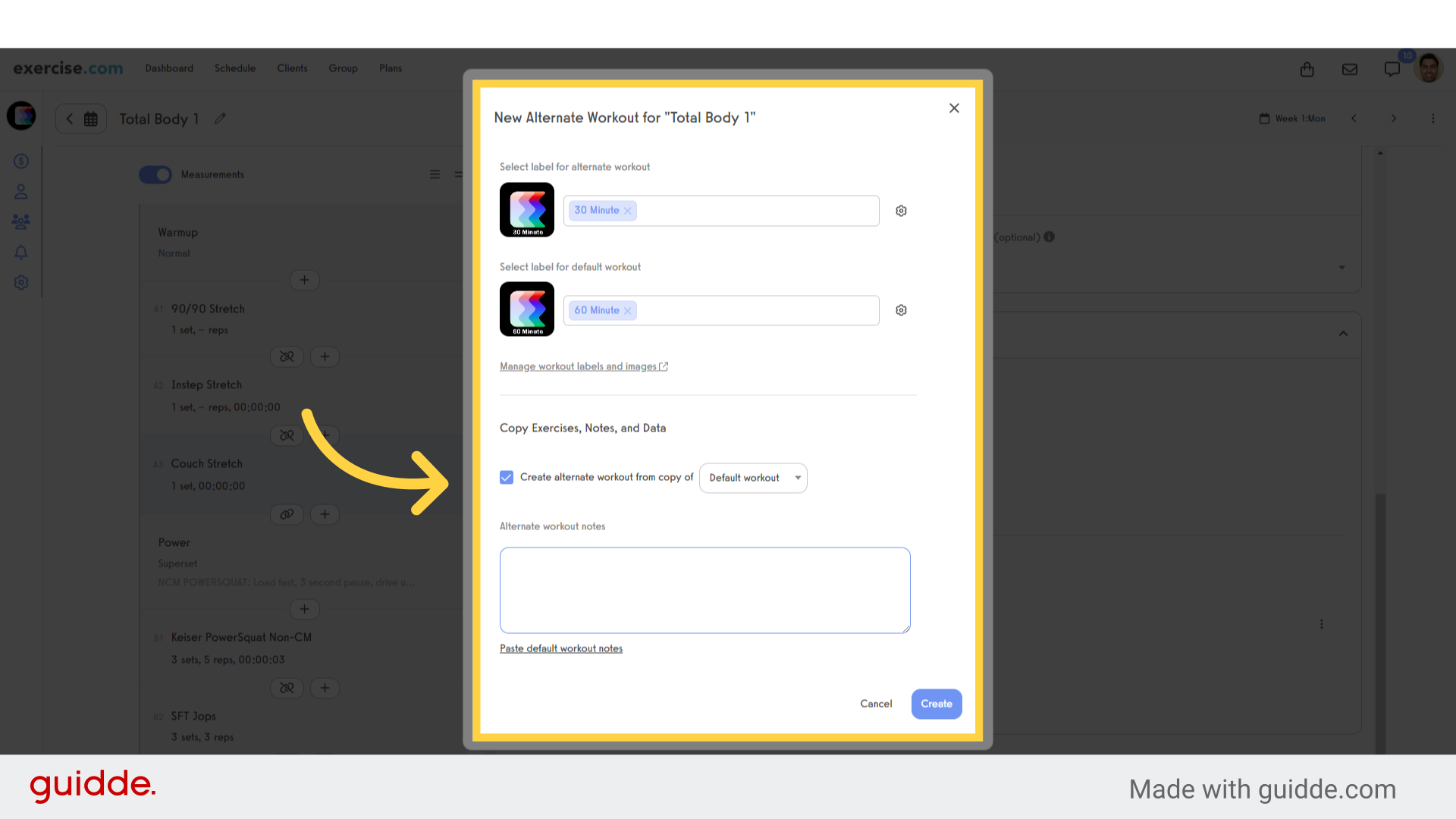Click gear icon next to 30 Minute label
This screenshot has height=819, width=1456.
coord(901,211)
